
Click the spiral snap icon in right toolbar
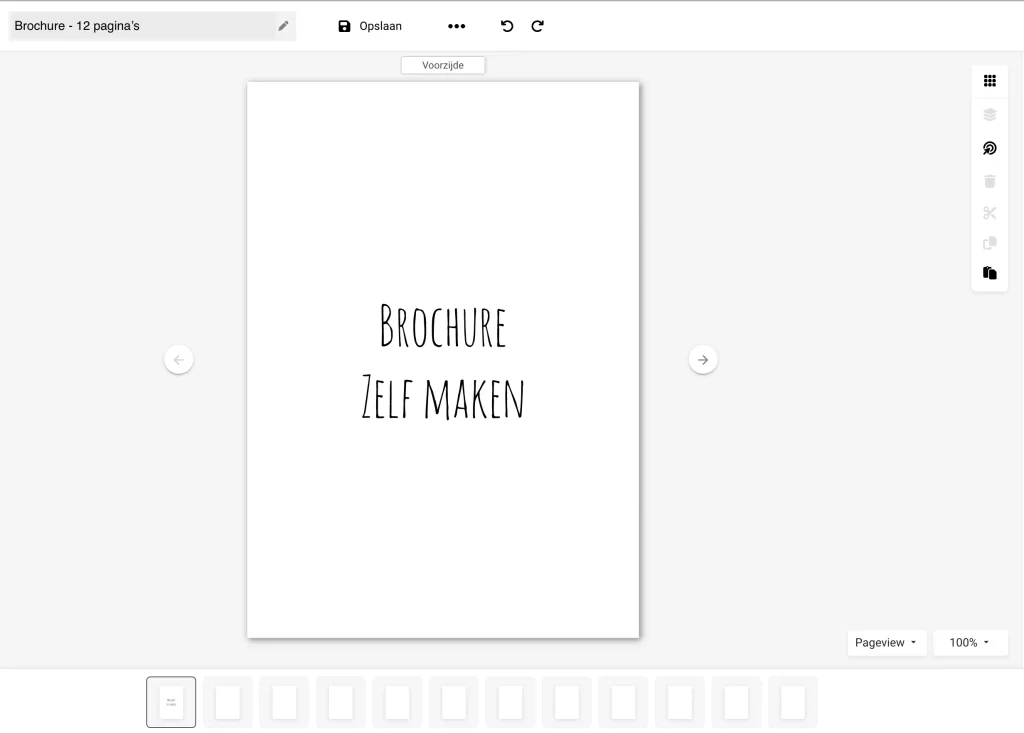point(989,148)
